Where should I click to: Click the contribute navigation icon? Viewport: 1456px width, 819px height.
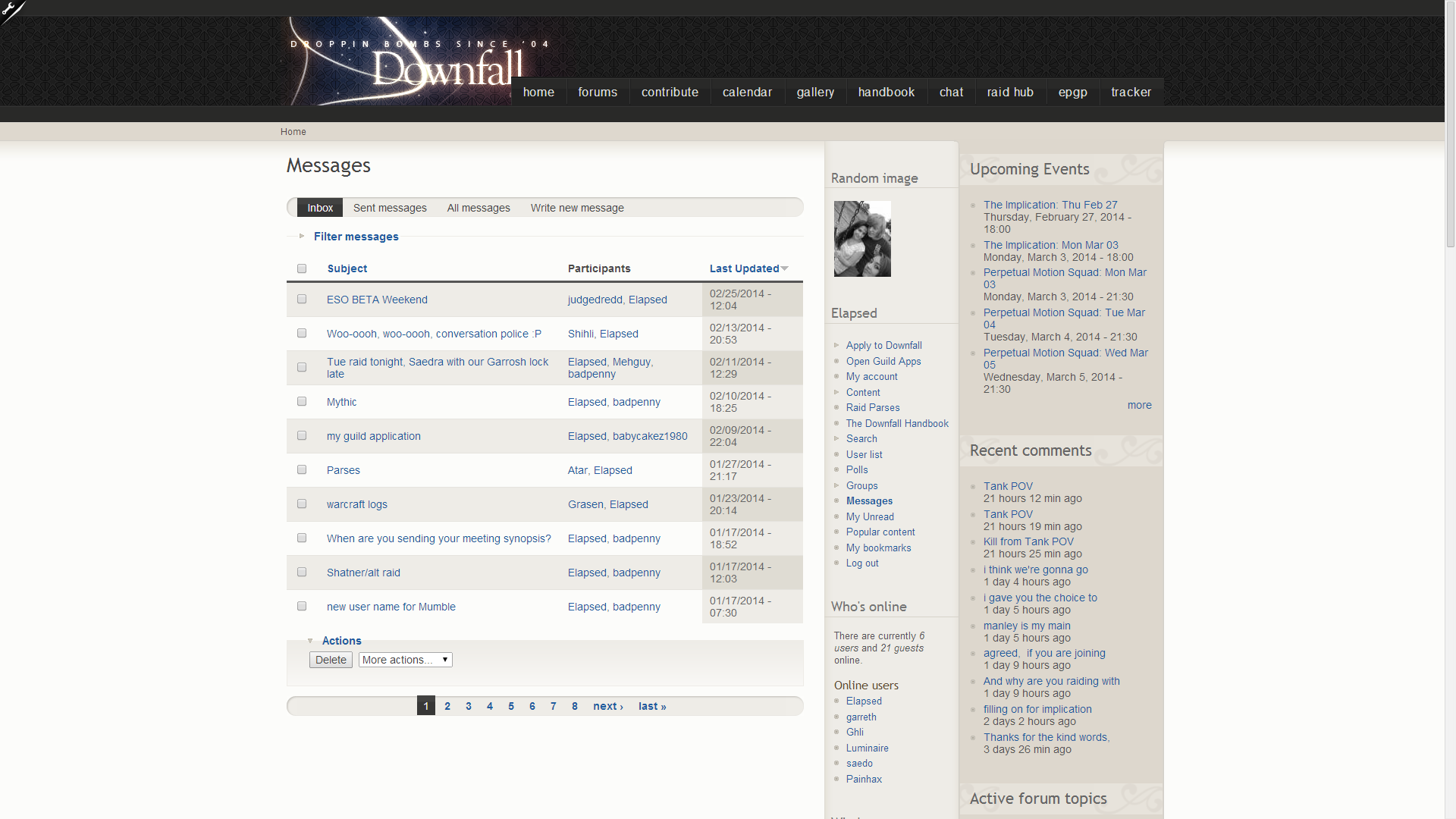pos(670,92)
